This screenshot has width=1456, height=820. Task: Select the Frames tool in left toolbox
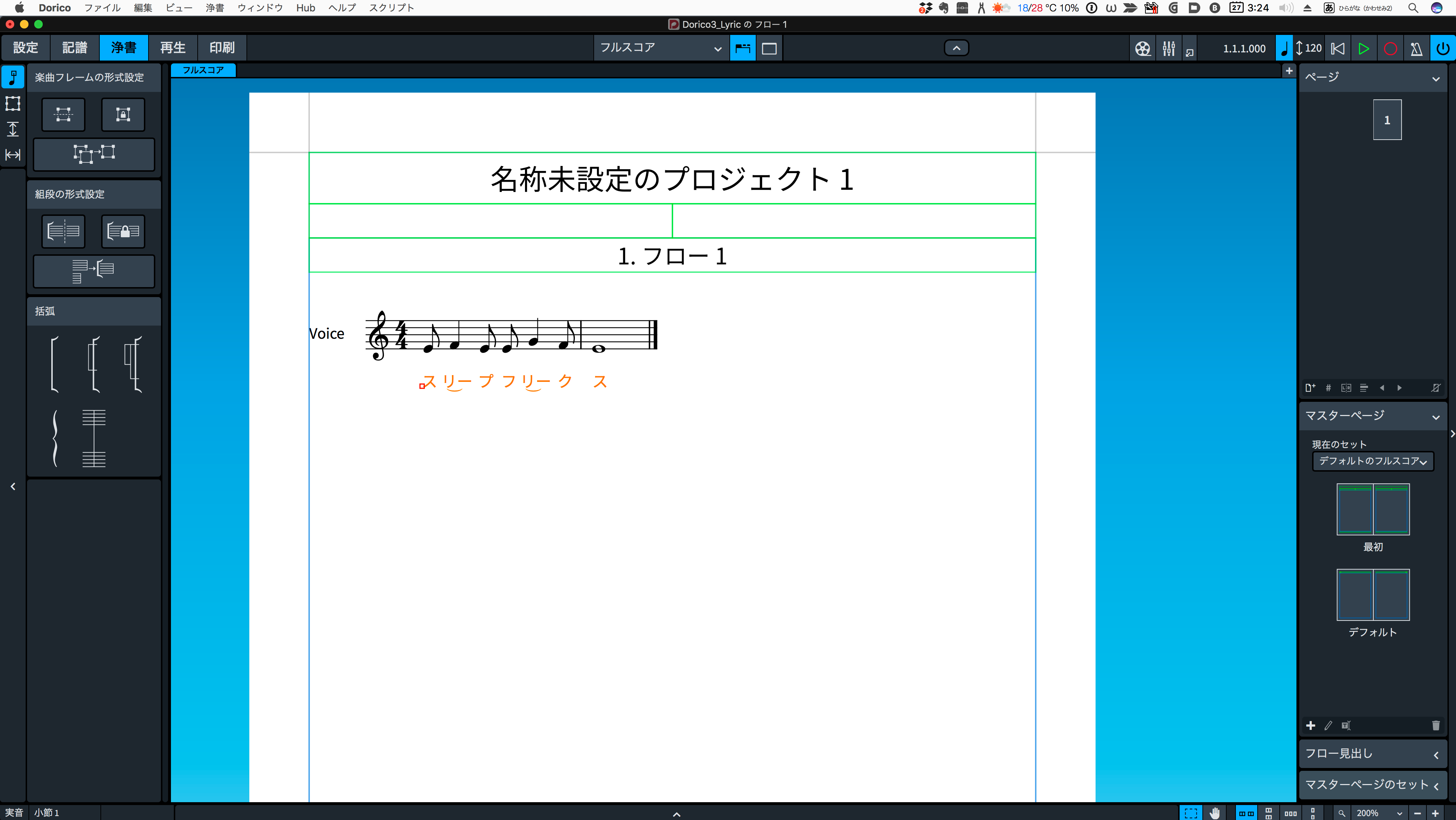coord(12,103)
